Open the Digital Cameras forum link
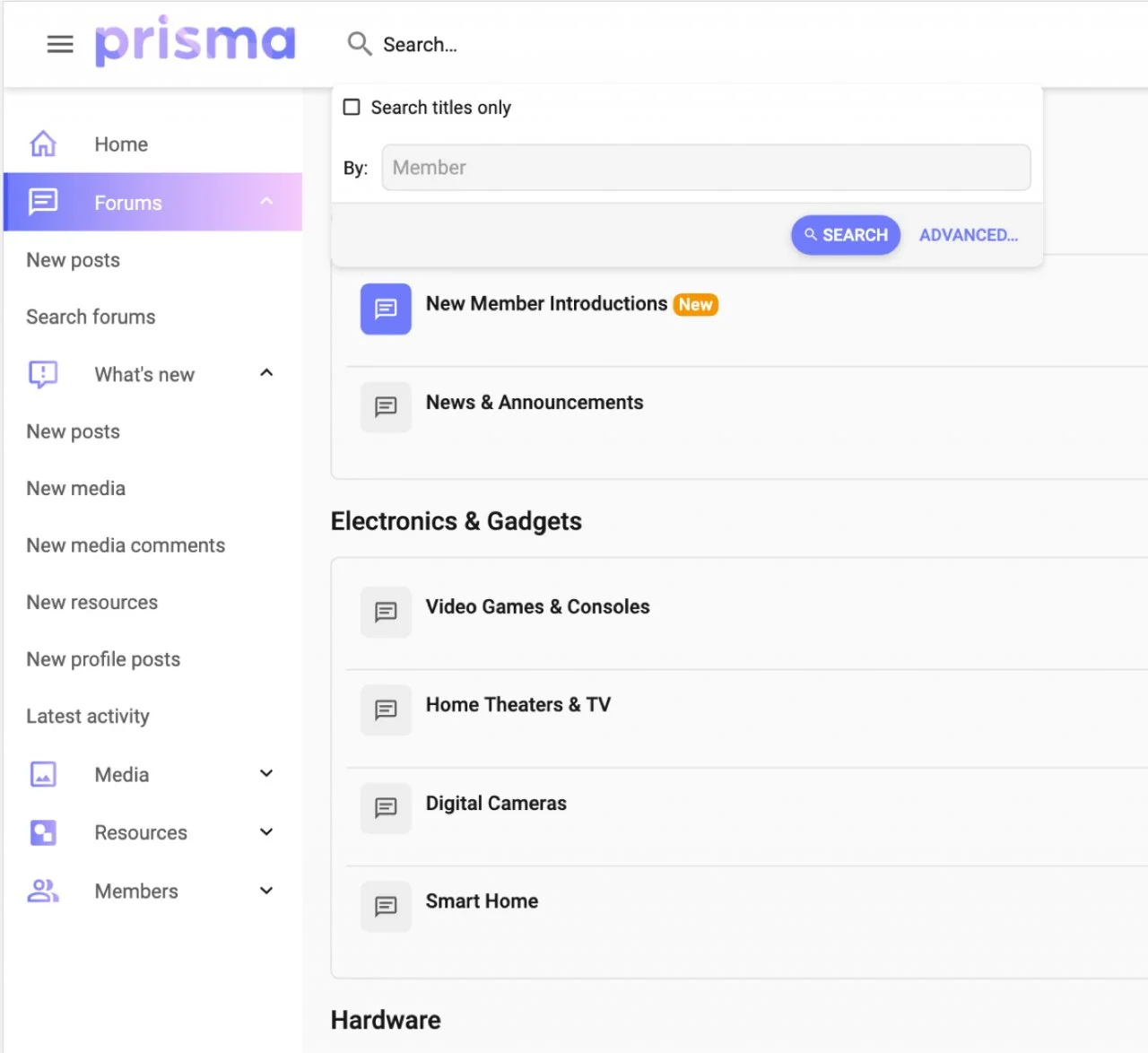1148x1053 pixels. (496, 804)
